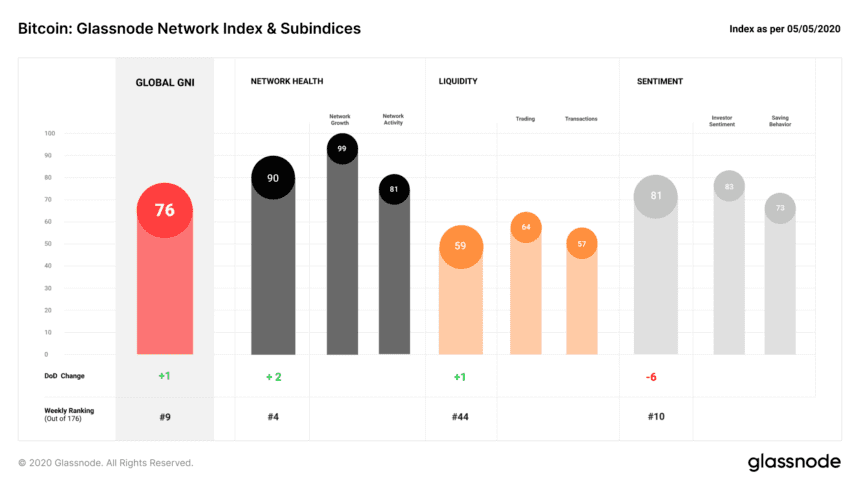Click the LIQUIDITY section header
This screenshot has width=860, height=484.
pos(458,81)
